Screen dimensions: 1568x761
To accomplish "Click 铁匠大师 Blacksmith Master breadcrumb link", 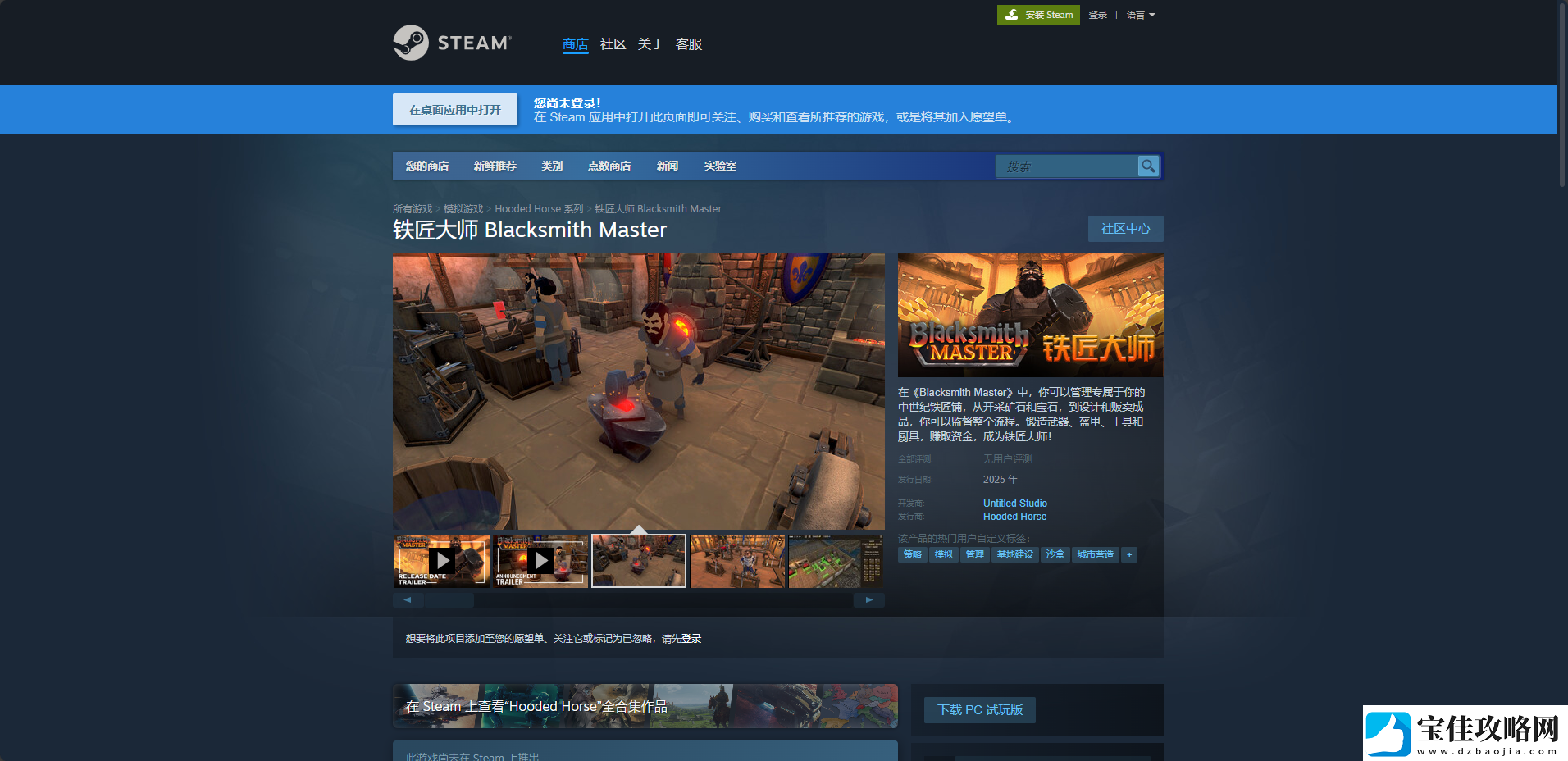I will pos(658,209).
